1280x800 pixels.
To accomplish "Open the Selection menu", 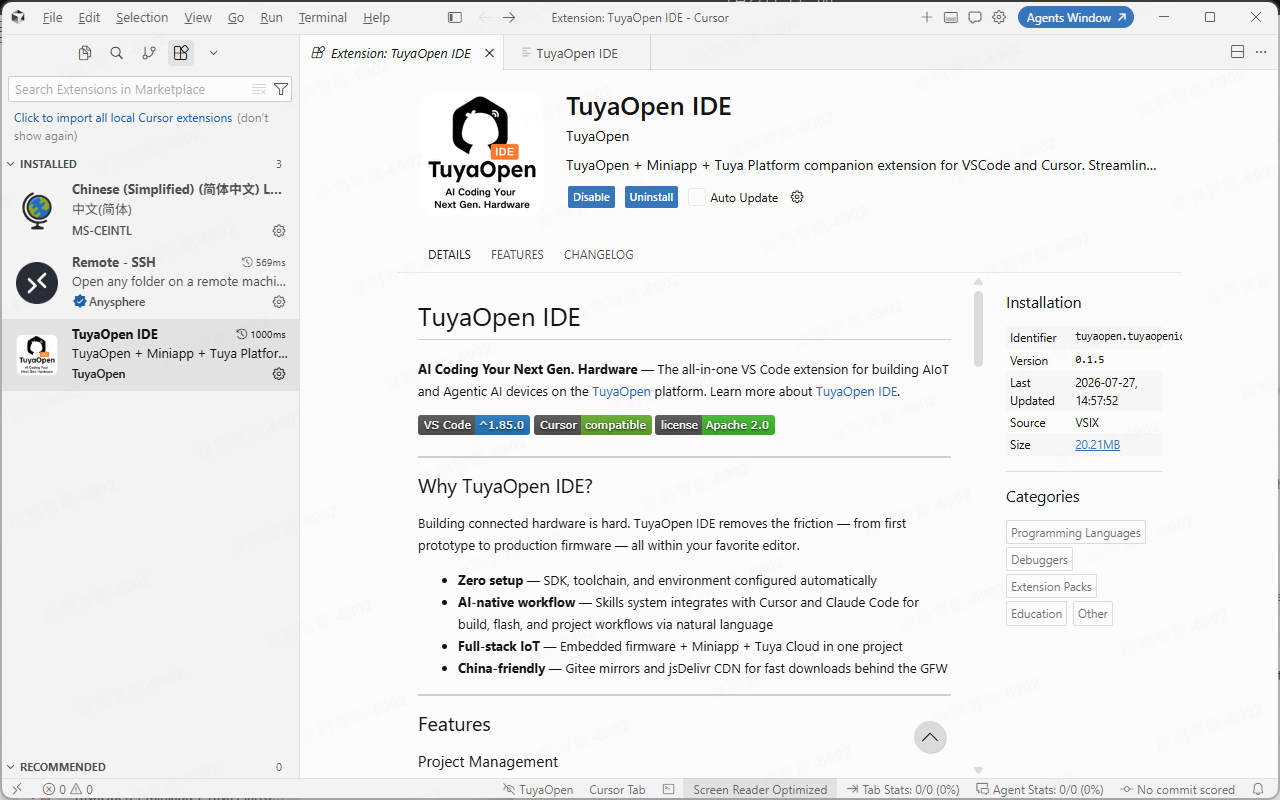I will point(142,17).
